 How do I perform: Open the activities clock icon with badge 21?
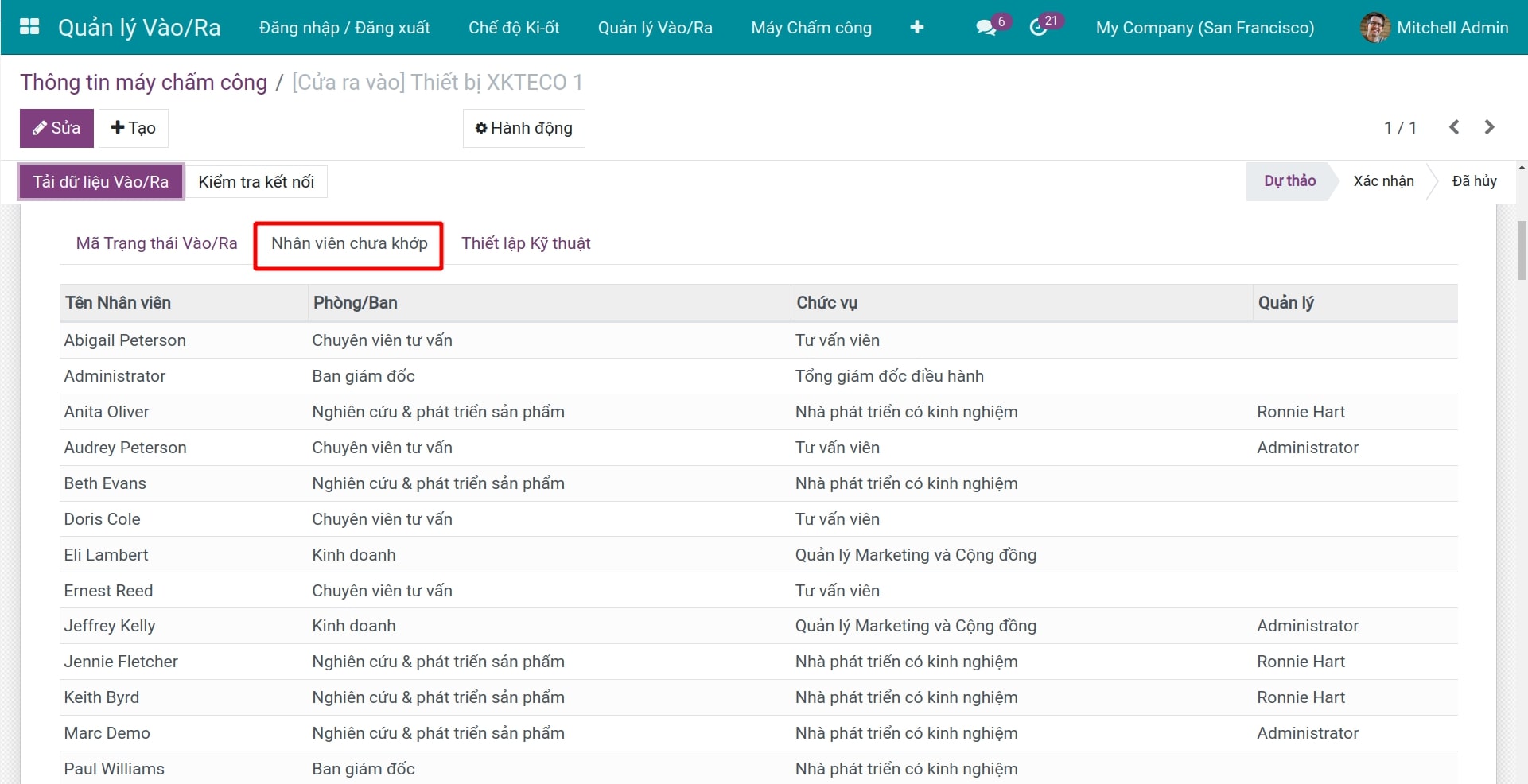(x=1038, y=28)
